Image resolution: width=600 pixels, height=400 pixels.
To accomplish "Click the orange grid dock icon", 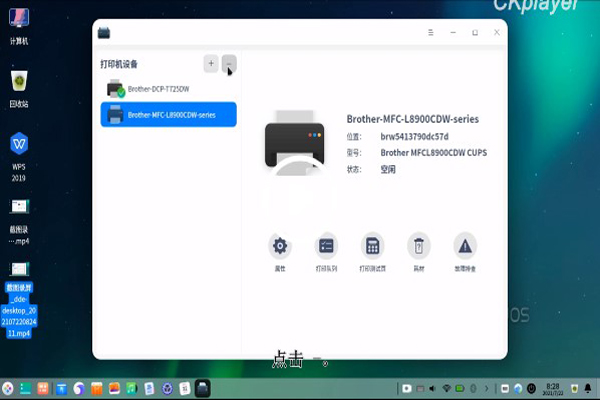I will click(43, 389).
